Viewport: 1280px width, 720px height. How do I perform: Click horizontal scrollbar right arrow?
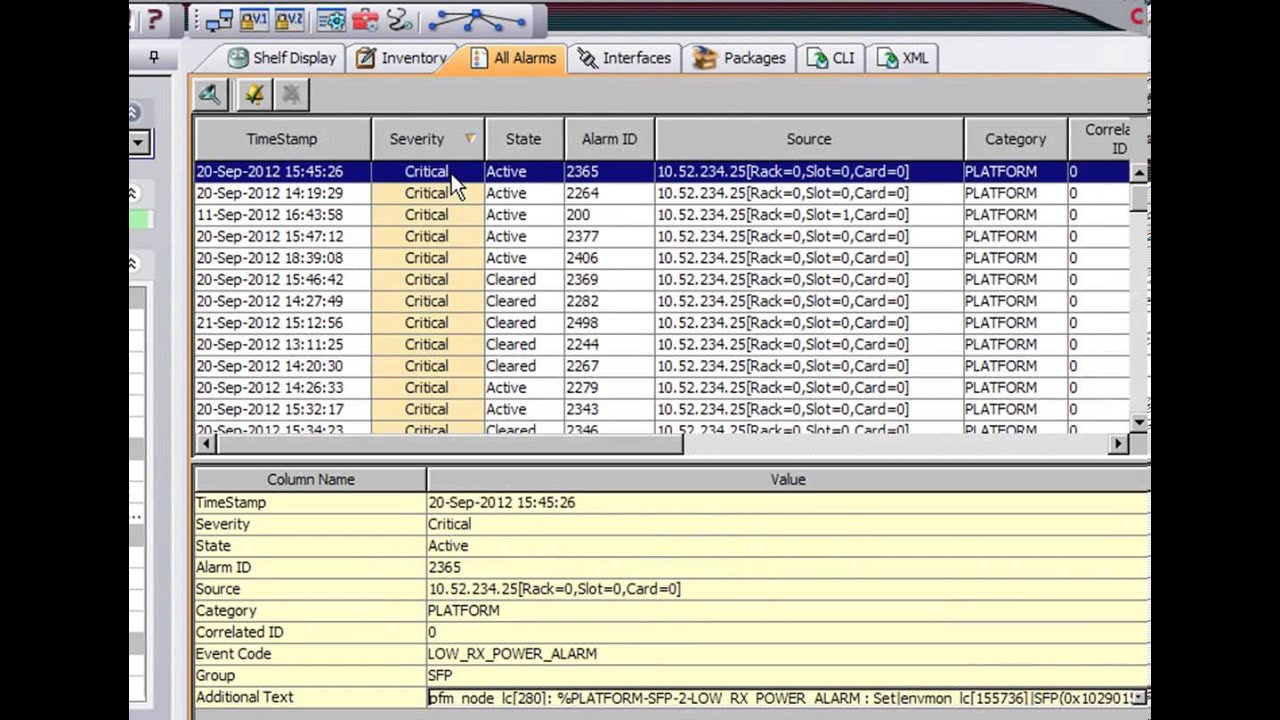coord(1119,444)
